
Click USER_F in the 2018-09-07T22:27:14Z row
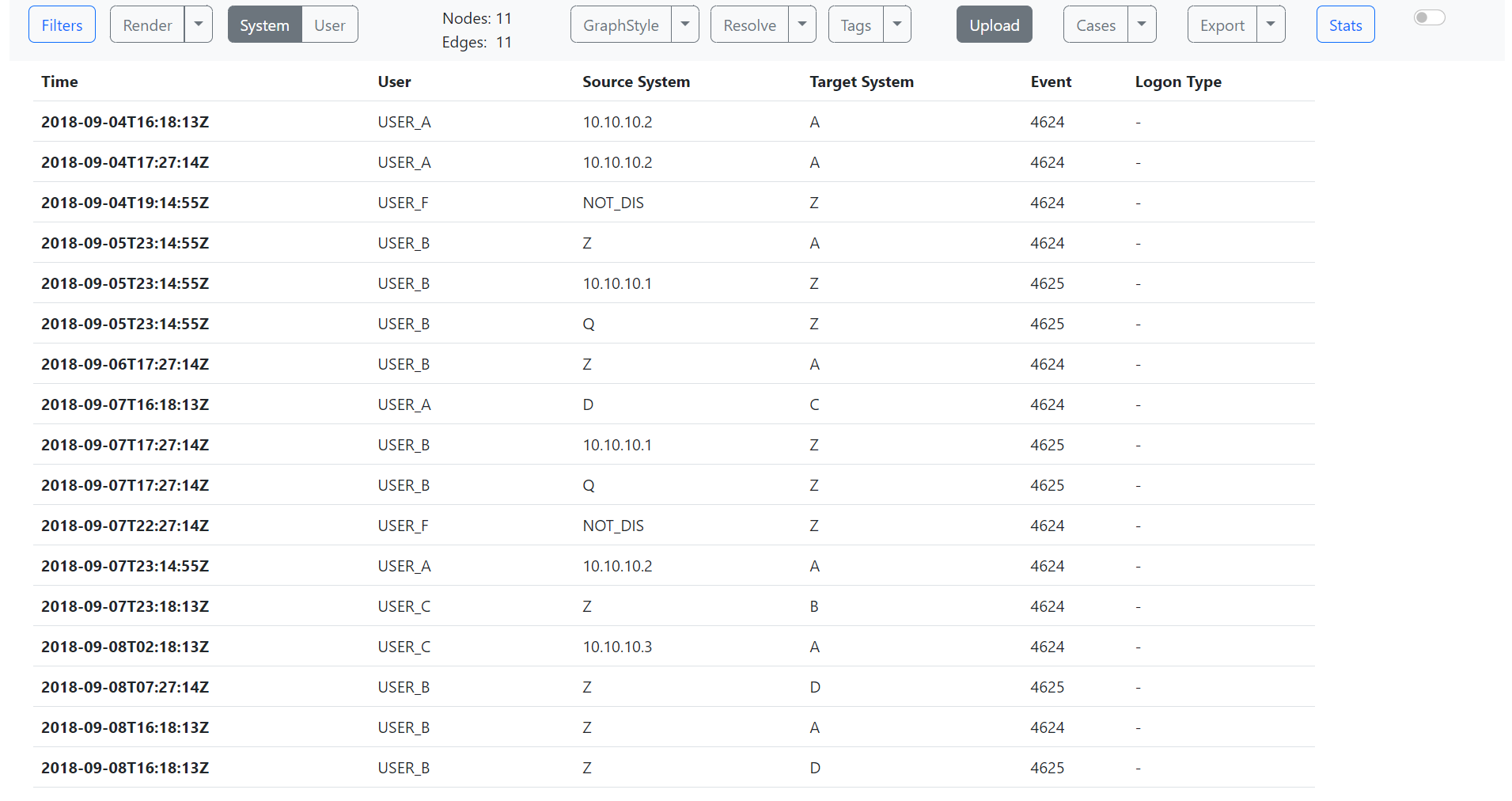[403, 526]
